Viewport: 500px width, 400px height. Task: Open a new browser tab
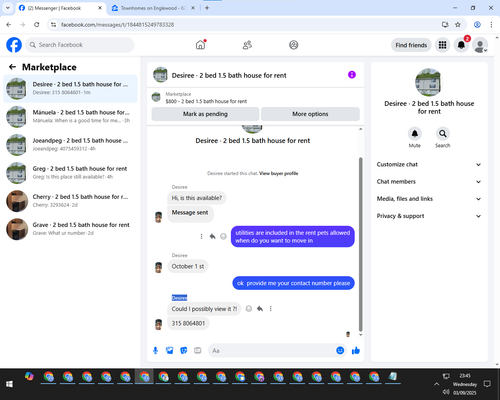coord(207,8)
